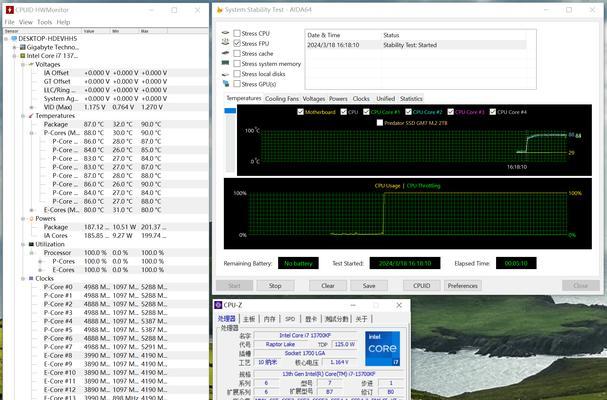
Task: Open the 主板 tab in CPU-Z
Action: 249,319
